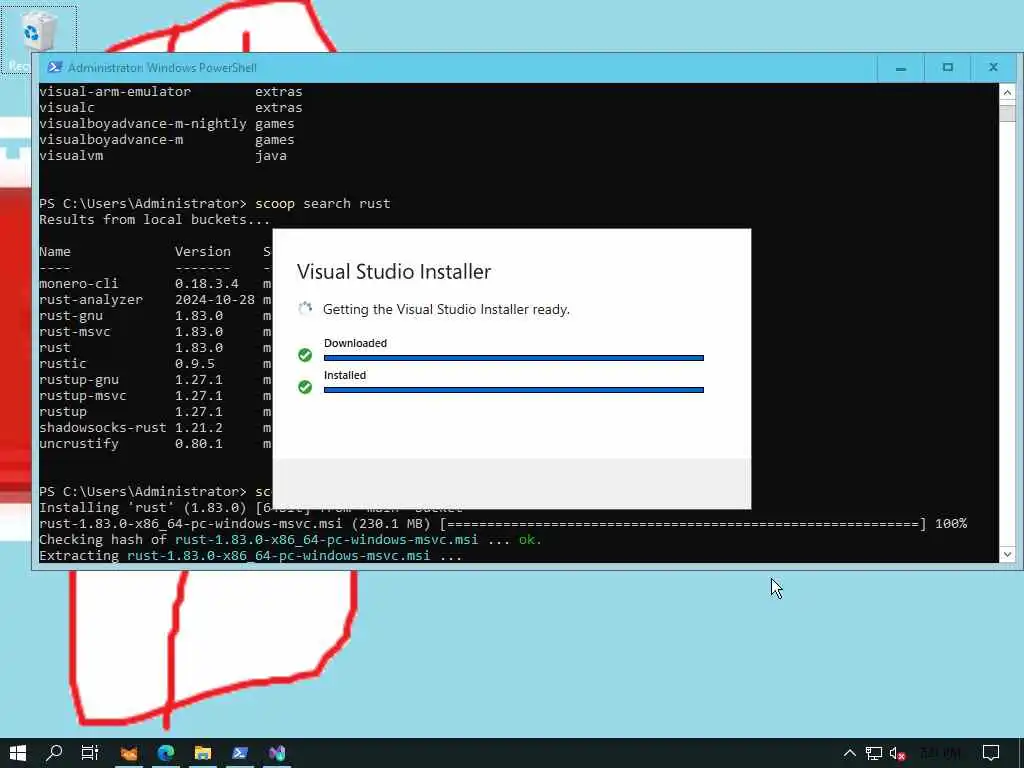
Task: Click the Downloaded progress bar
Action: click(x=513, y=358)
